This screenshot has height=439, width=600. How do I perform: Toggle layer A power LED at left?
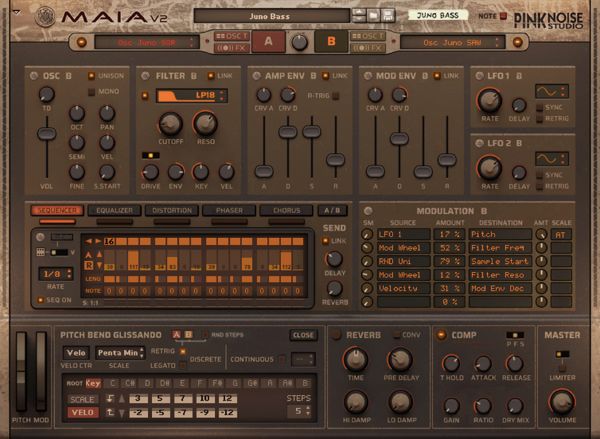point(81,42)
